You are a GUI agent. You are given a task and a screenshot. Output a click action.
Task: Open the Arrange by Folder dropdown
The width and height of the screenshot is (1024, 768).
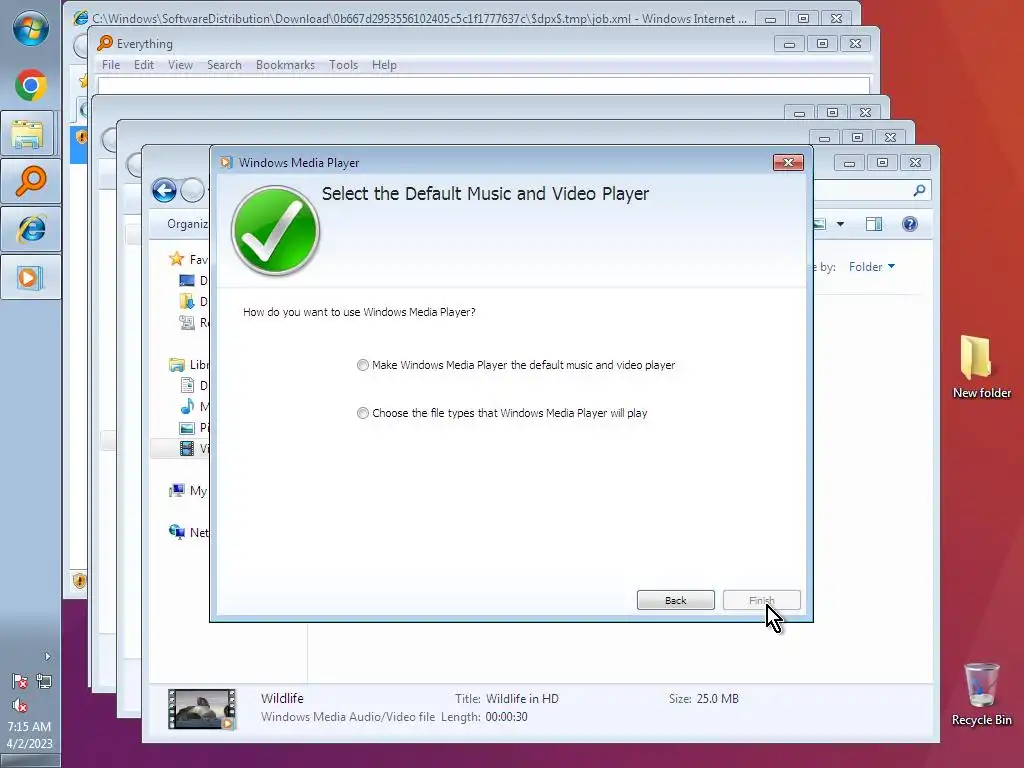[872, 266]
